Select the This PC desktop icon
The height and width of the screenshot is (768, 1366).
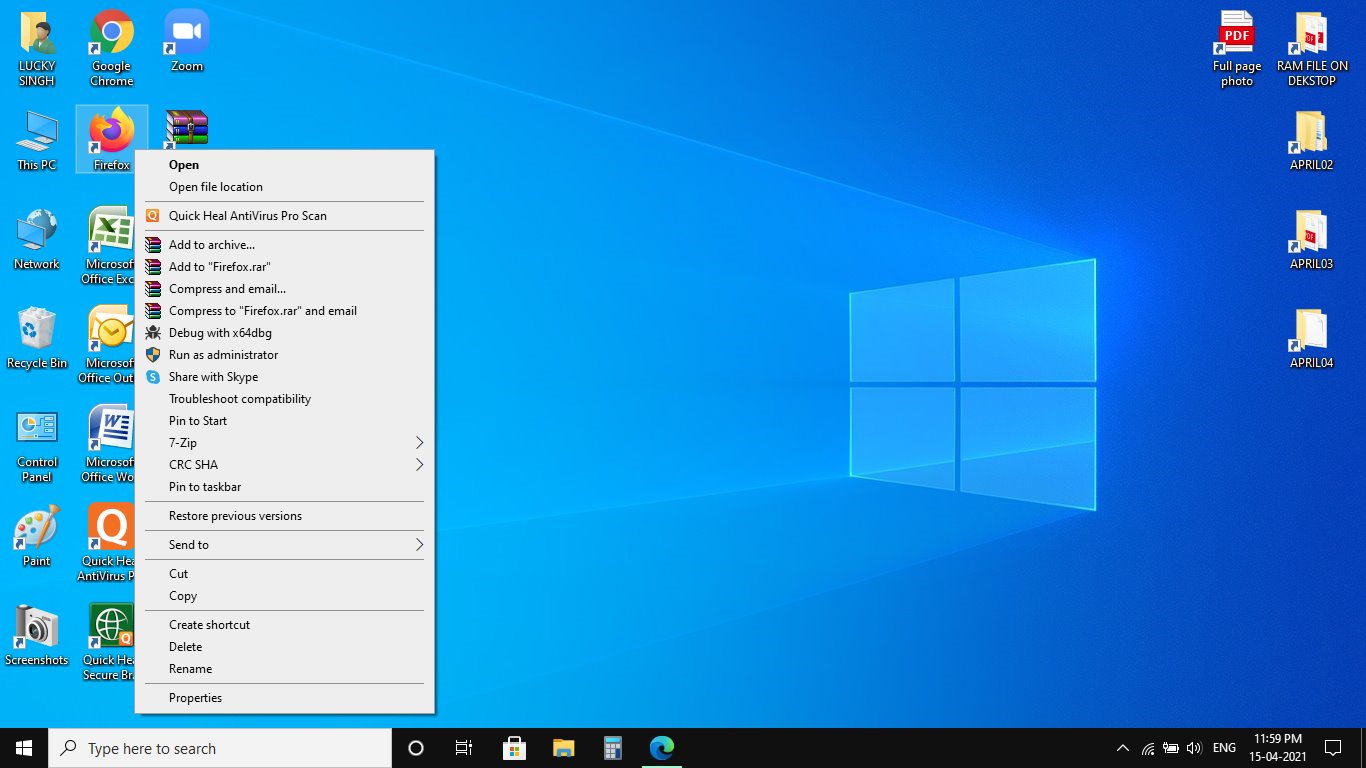(37, 140)
